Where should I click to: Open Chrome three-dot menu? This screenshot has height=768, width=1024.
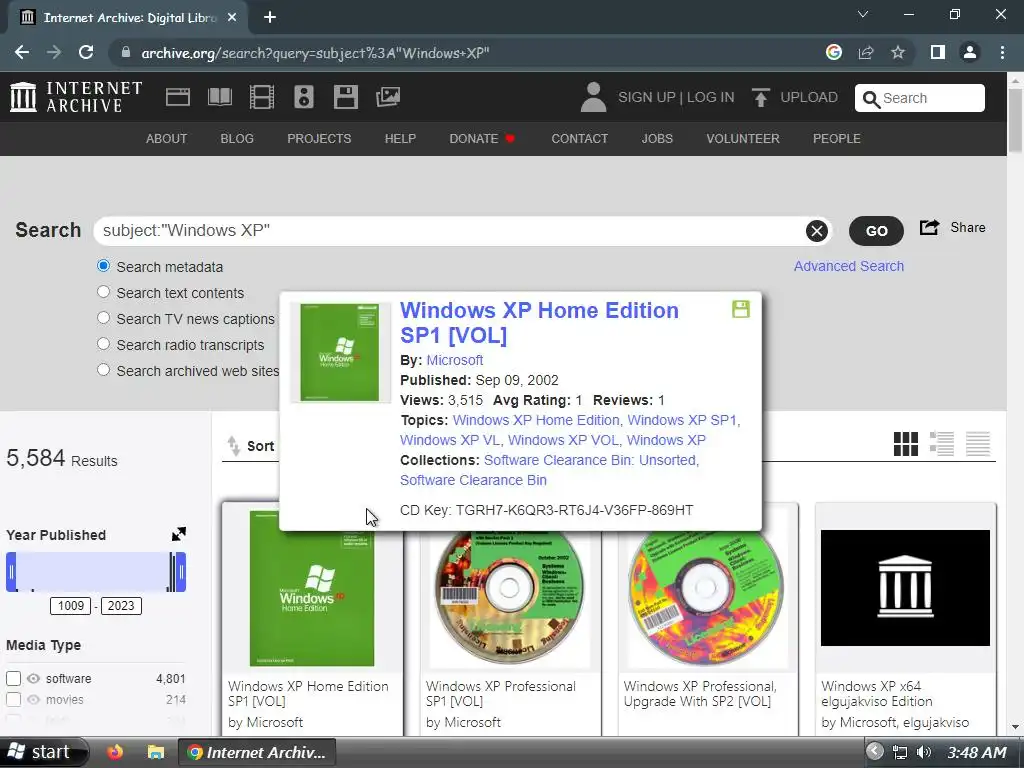pyautogui.click(x=1002, y=52)
